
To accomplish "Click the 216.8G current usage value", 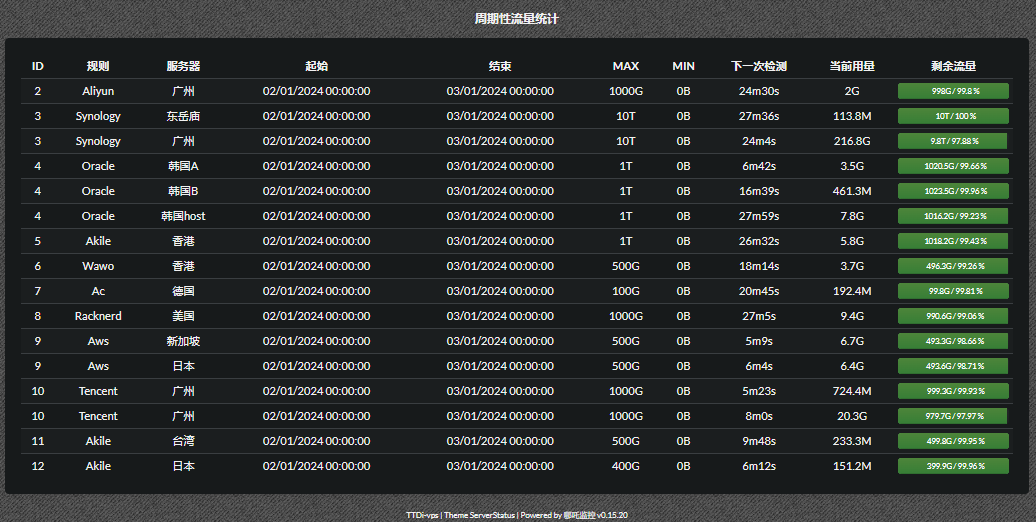I will pyautogui.click(x=852, y=141).
